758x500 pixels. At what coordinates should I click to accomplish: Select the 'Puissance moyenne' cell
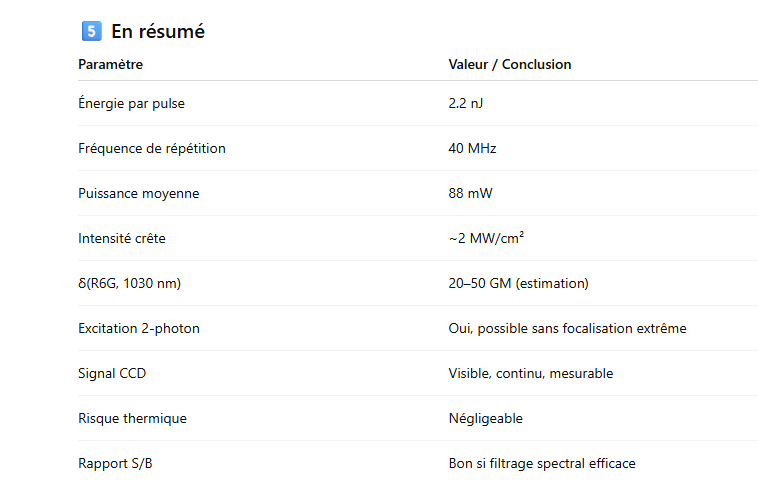(138, 193)
